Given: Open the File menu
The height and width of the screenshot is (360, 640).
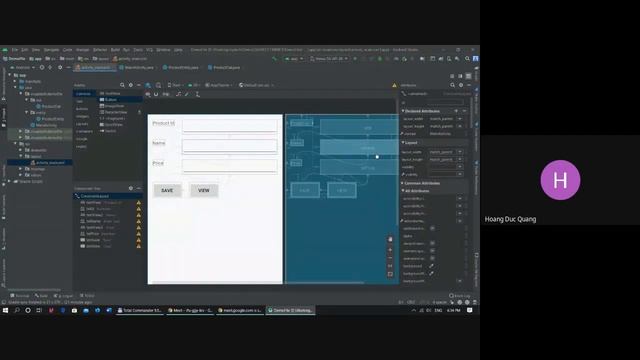Looking at the screenshot, I should click(x=15, y=50).
